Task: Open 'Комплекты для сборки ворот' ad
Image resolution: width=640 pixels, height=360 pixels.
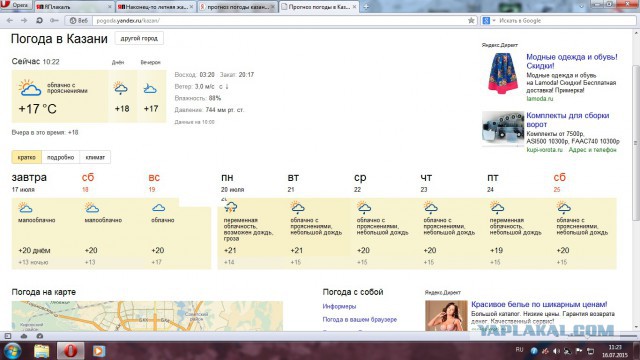Action: click(567, 120)
